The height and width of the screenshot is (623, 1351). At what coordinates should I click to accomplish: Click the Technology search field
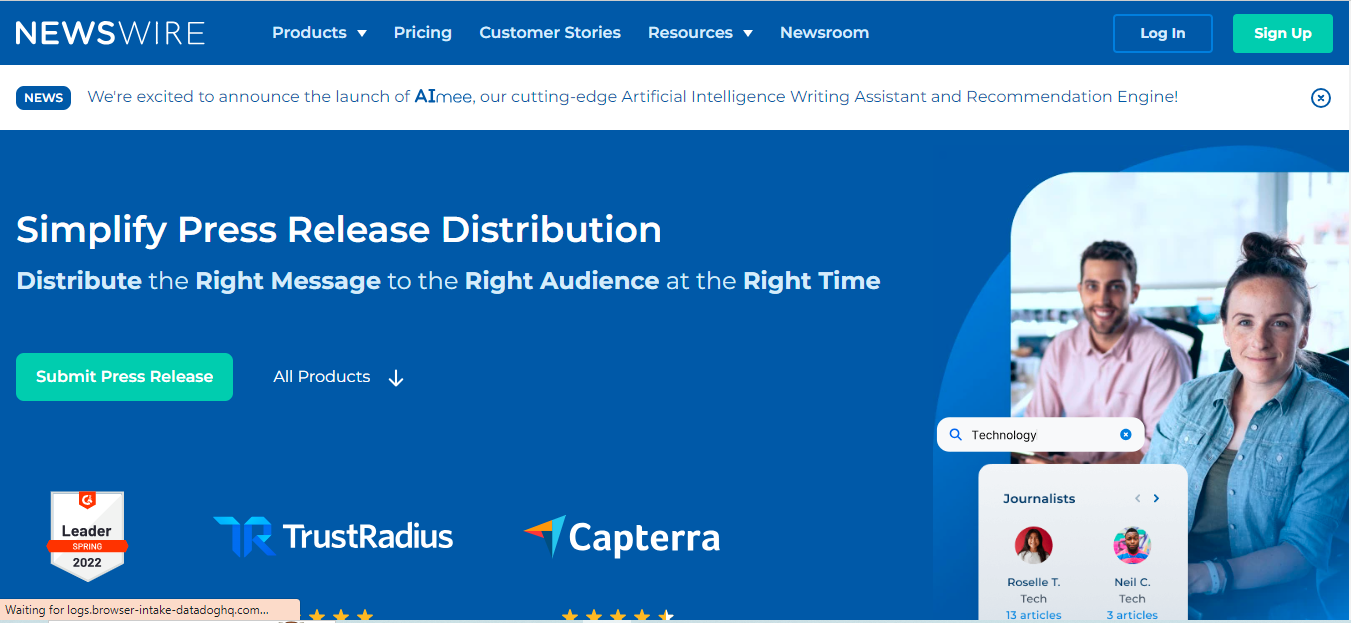(1041, 435)
